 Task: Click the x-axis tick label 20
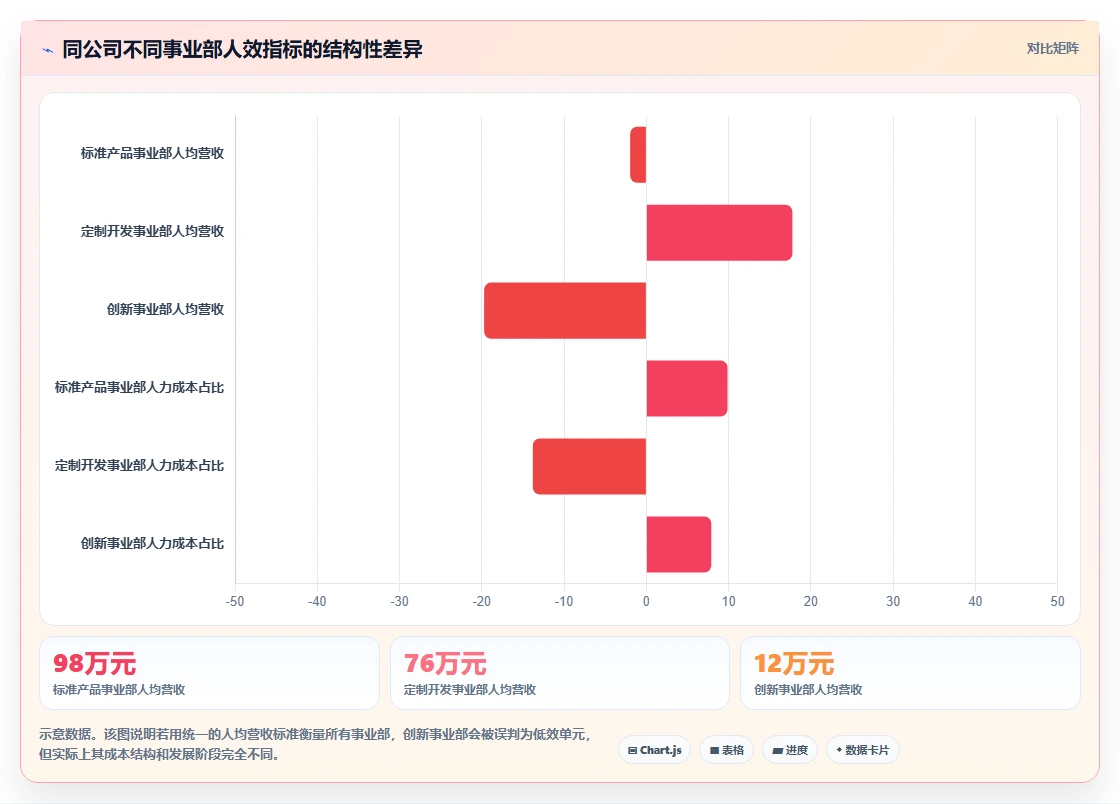[811, 601]
